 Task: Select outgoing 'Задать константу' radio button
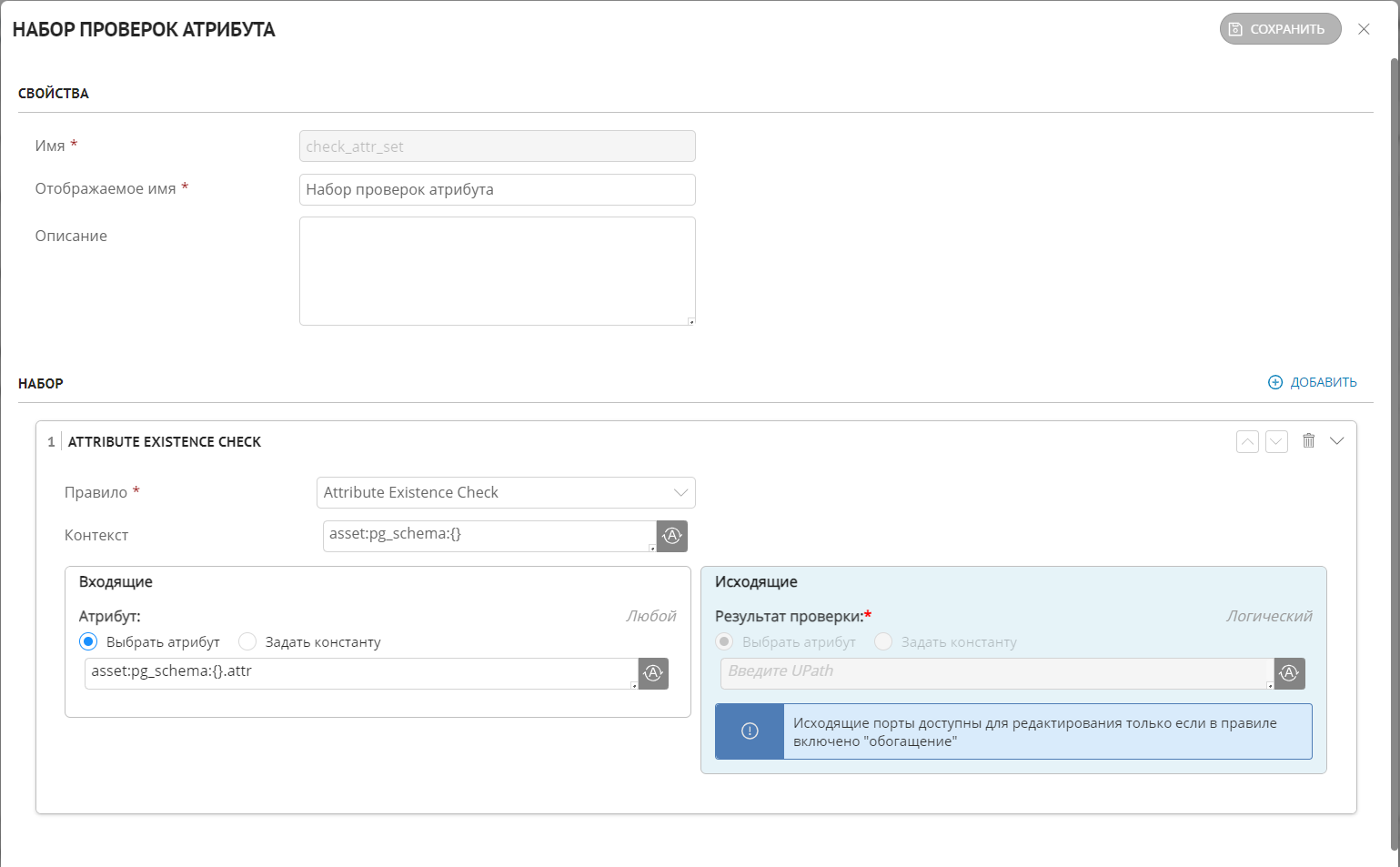pos(883,642)
